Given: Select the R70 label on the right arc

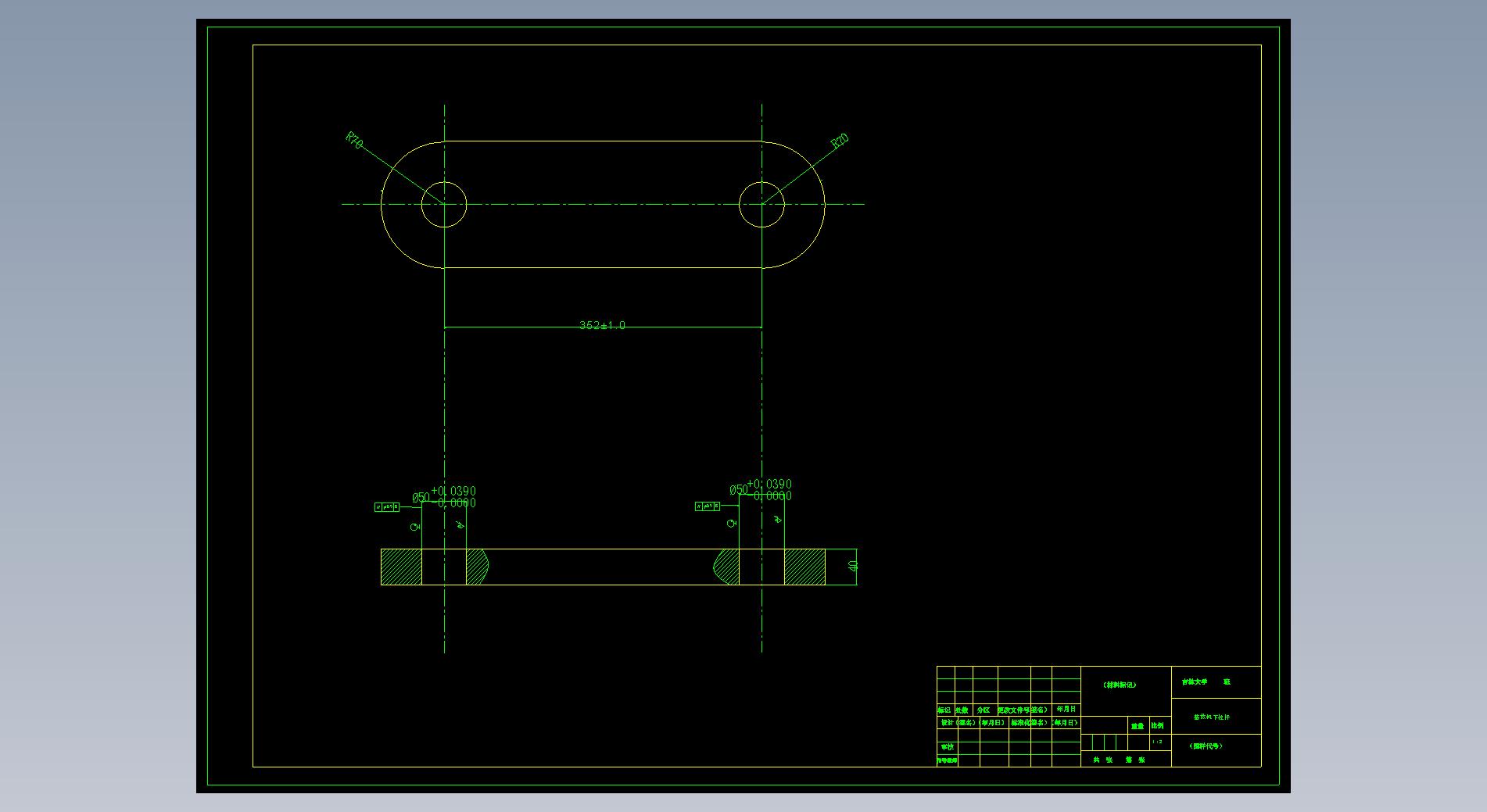Looking at the screenshot, I should [840, 141].
